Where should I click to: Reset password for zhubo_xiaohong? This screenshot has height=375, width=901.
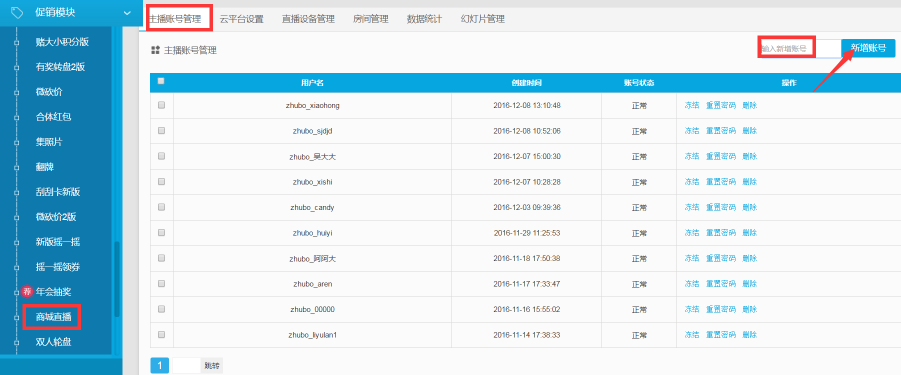click(x=721, y=106)
